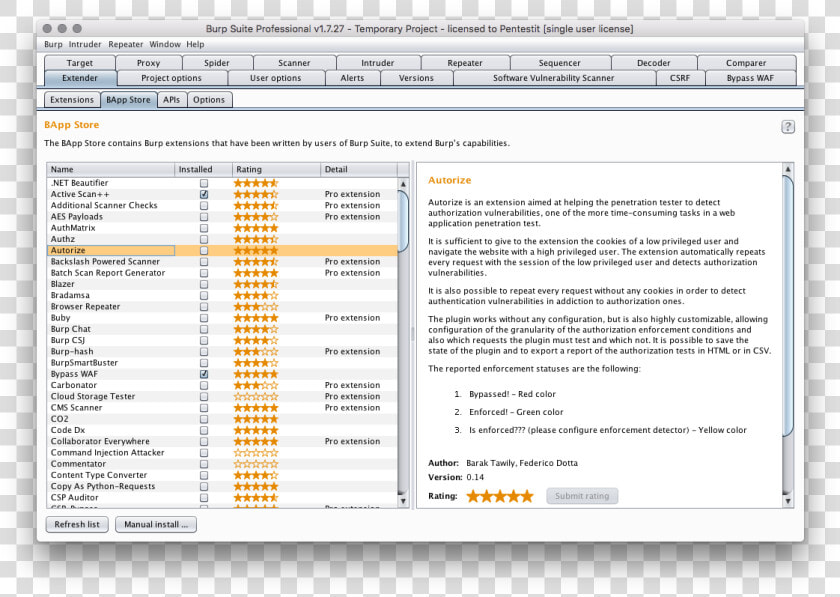Screen dimensions: 840x597
Task: Click the Autorize description scrollbar thumb
Action: pyautogui.click(x=788, y=307)
